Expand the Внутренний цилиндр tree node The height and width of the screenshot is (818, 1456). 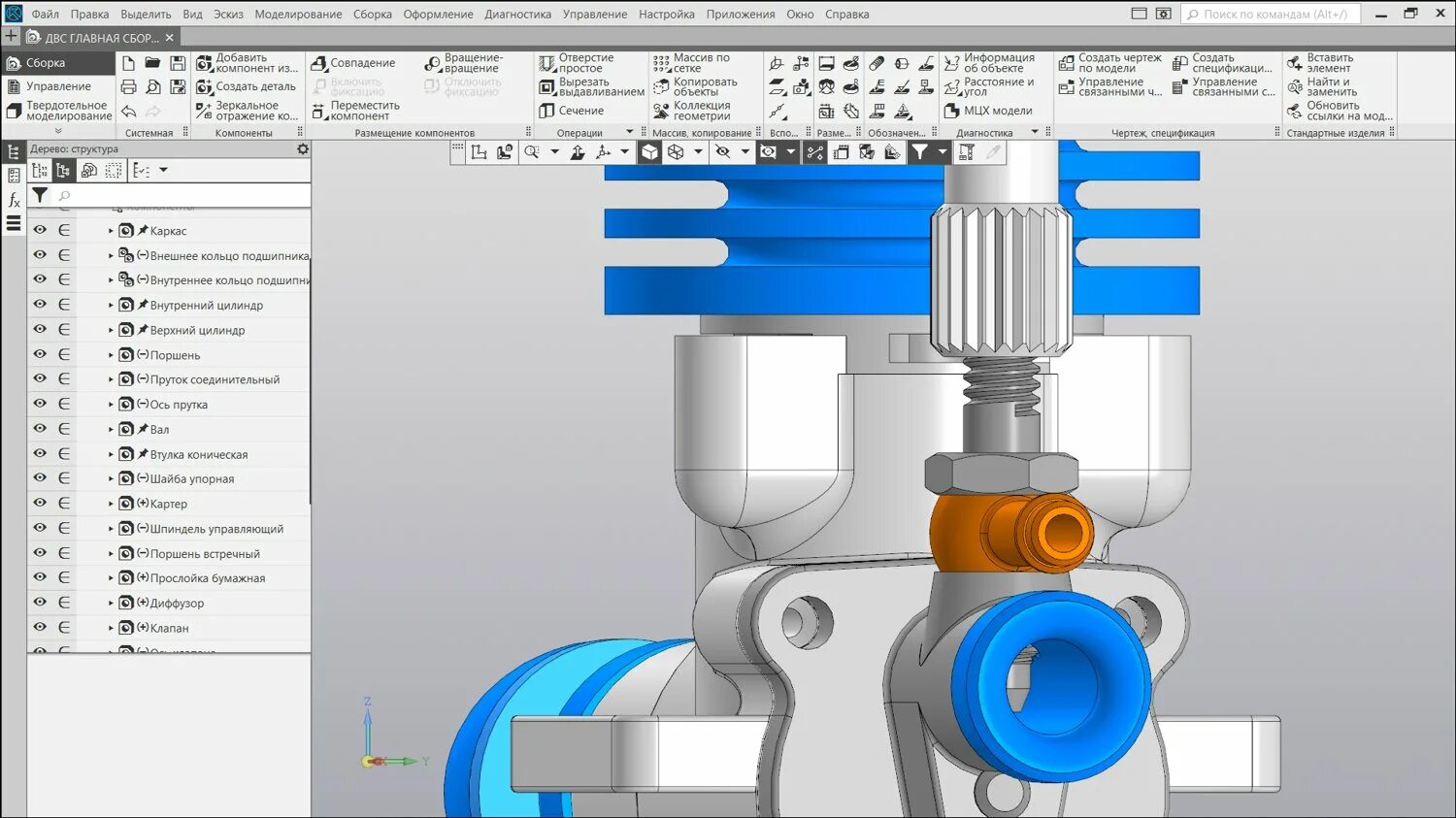pos(111,305)
